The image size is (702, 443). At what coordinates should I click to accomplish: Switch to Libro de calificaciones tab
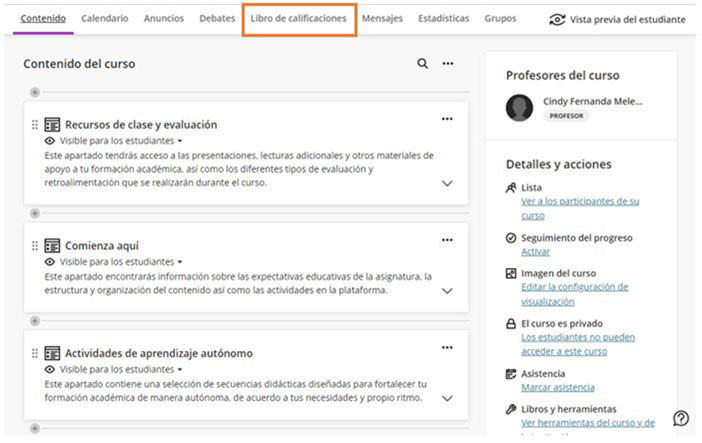pos(299,18)
